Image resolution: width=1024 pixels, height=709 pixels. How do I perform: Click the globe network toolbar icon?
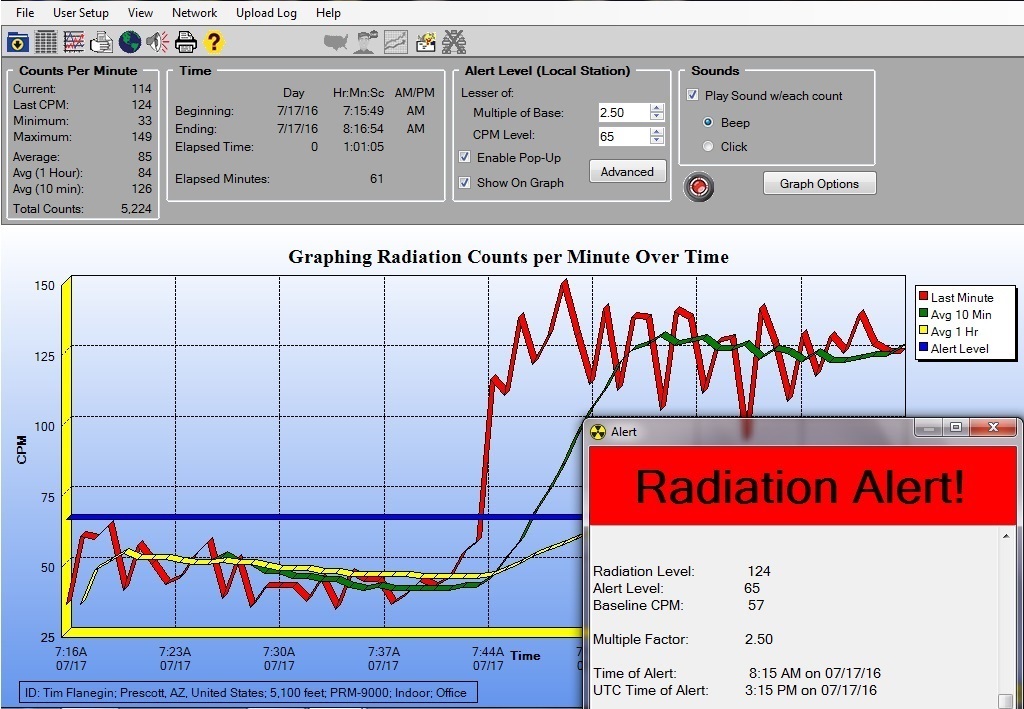coord(129,42)
